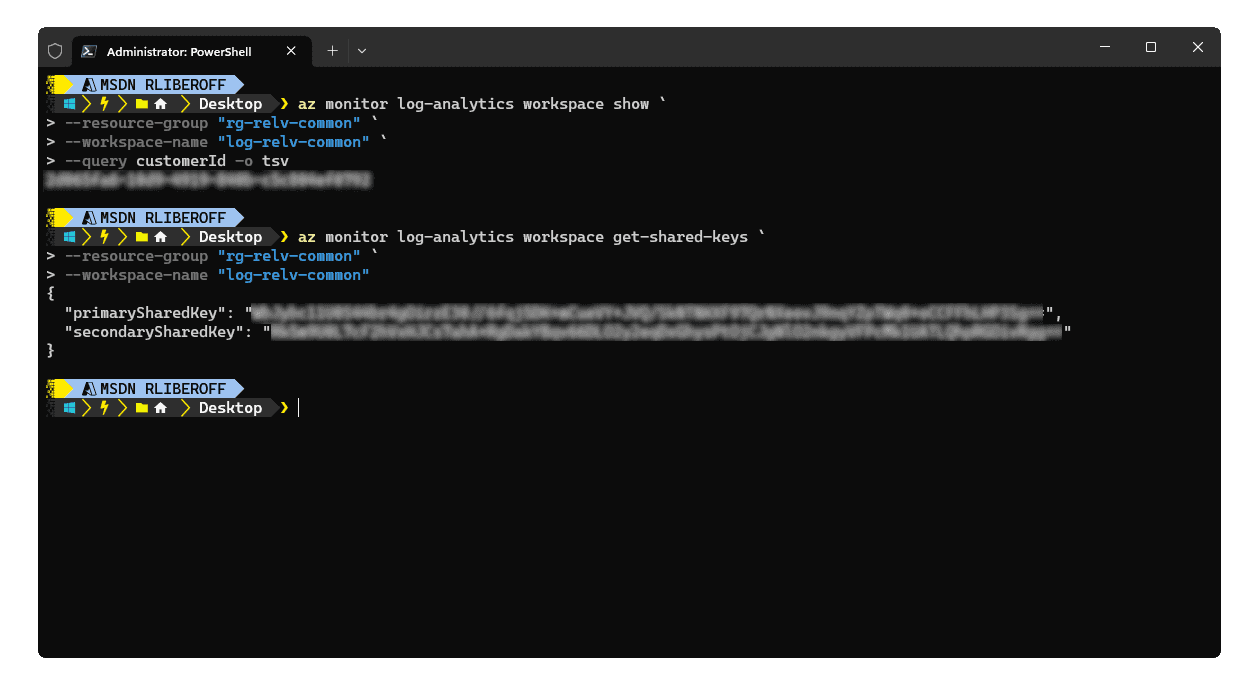Click MSDN RLIBEROFF label in last prompt

click(162, 389)
